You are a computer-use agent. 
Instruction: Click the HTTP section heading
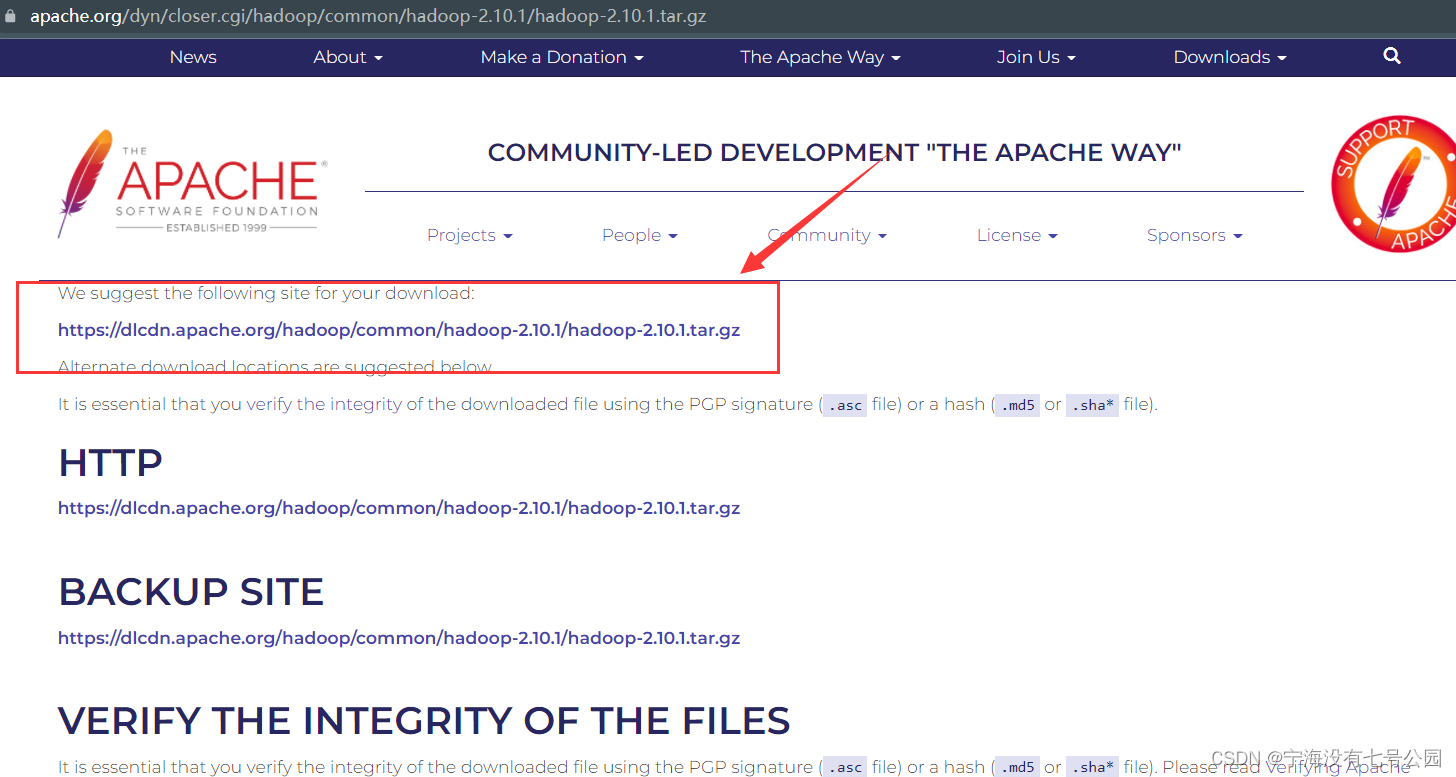[x=110, y=463]
